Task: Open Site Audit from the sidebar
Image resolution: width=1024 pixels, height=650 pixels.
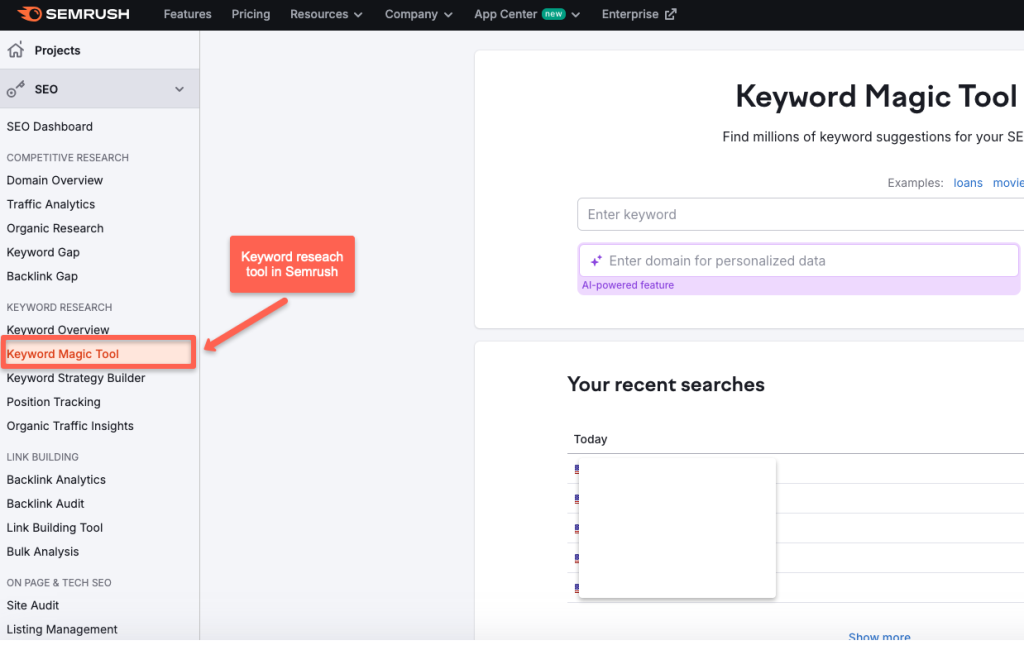Action: pos(32,605)
